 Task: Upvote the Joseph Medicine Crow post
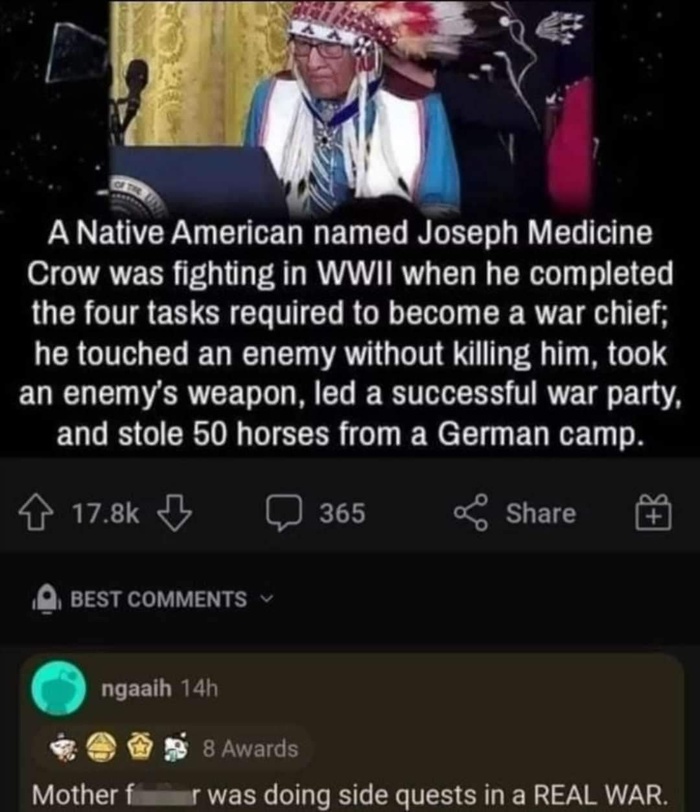(x=36, y=513)
